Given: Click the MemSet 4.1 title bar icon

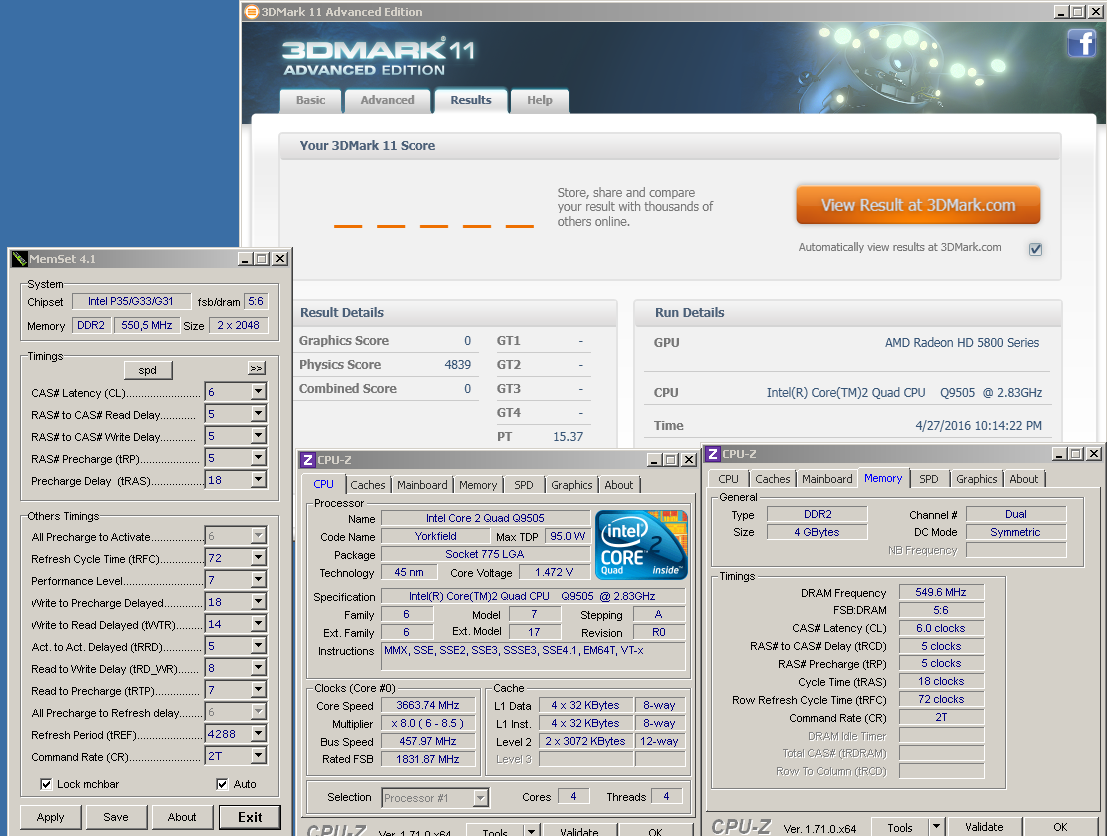Looking at the screenshot, I should (20, 259).
